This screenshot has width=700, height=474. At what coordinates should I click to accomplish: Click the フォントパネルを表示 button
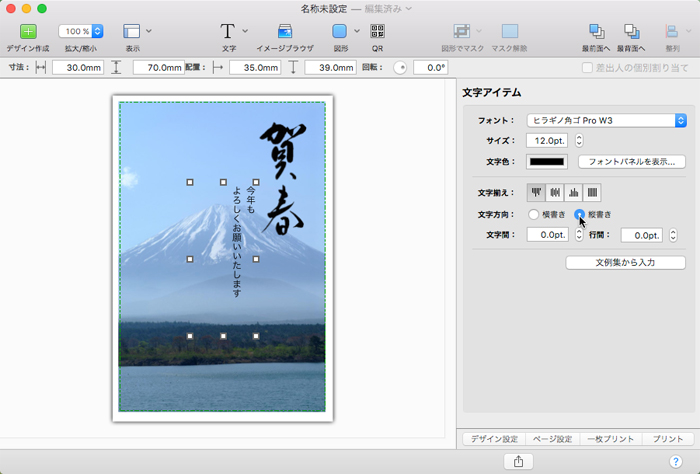click(632, 161)
